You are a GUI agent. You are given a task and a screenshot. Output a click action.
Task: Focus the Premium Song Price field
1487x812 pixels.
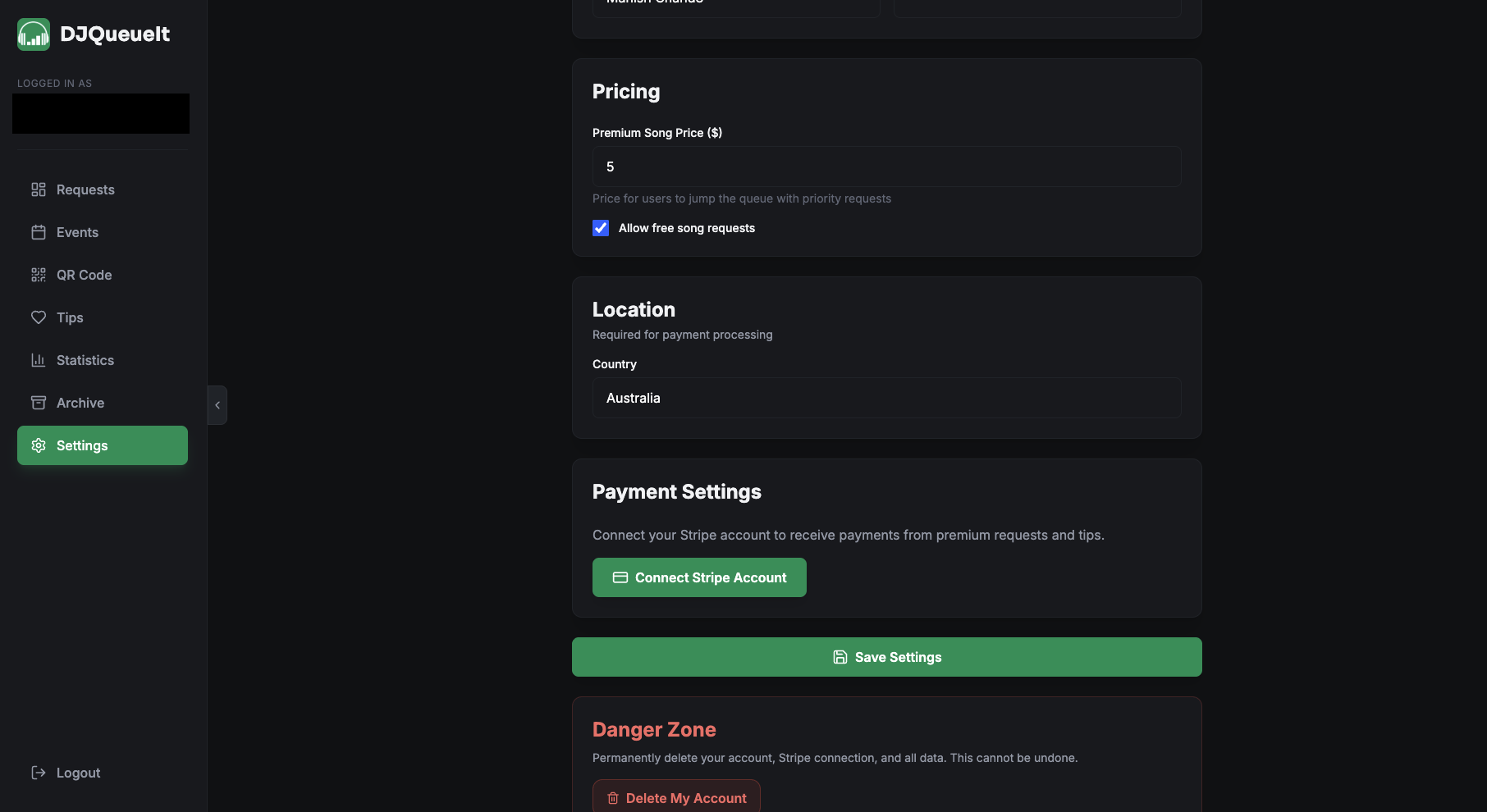(x=886, y=167)
